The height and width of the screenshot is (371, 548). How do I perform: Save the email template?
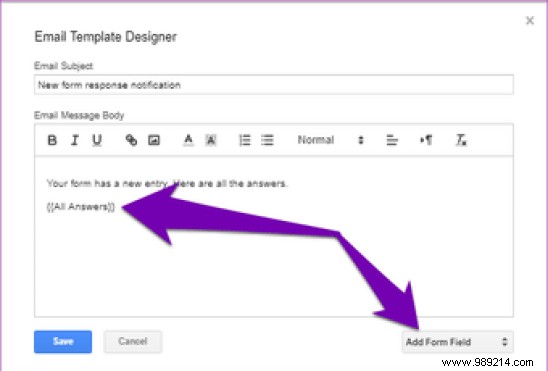pos(63,342)
